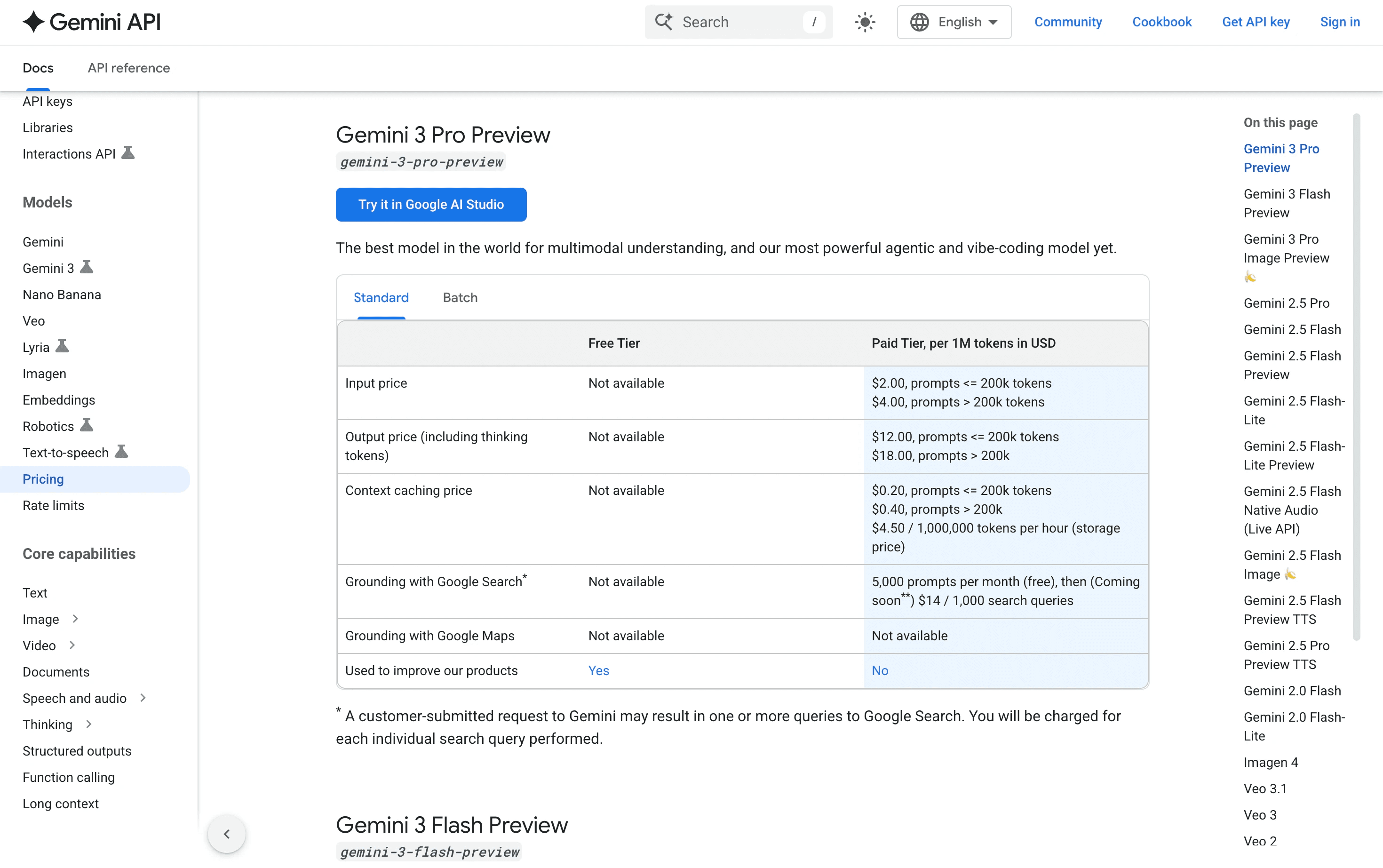Expand the Thinking sidebar section

point(89,724)
